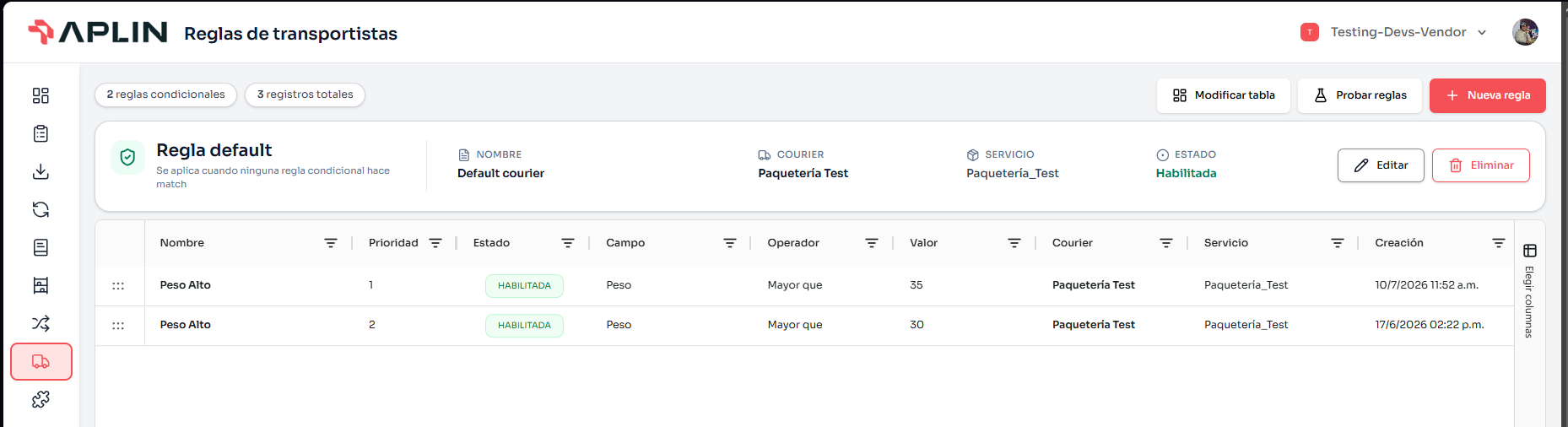Edit the default rule with Editar
Screen dimensions: 1568x427
(1381, 165)
